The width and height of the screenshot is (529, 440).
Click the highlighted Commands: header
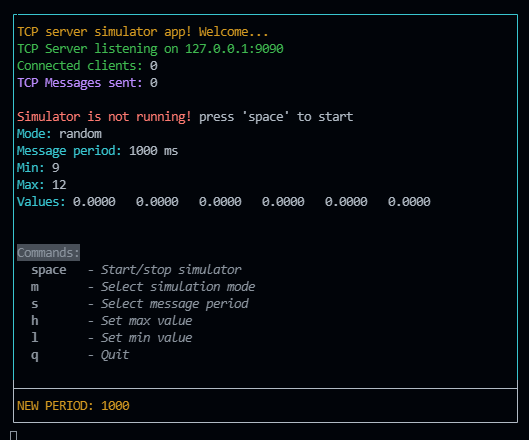click(49, 252)
